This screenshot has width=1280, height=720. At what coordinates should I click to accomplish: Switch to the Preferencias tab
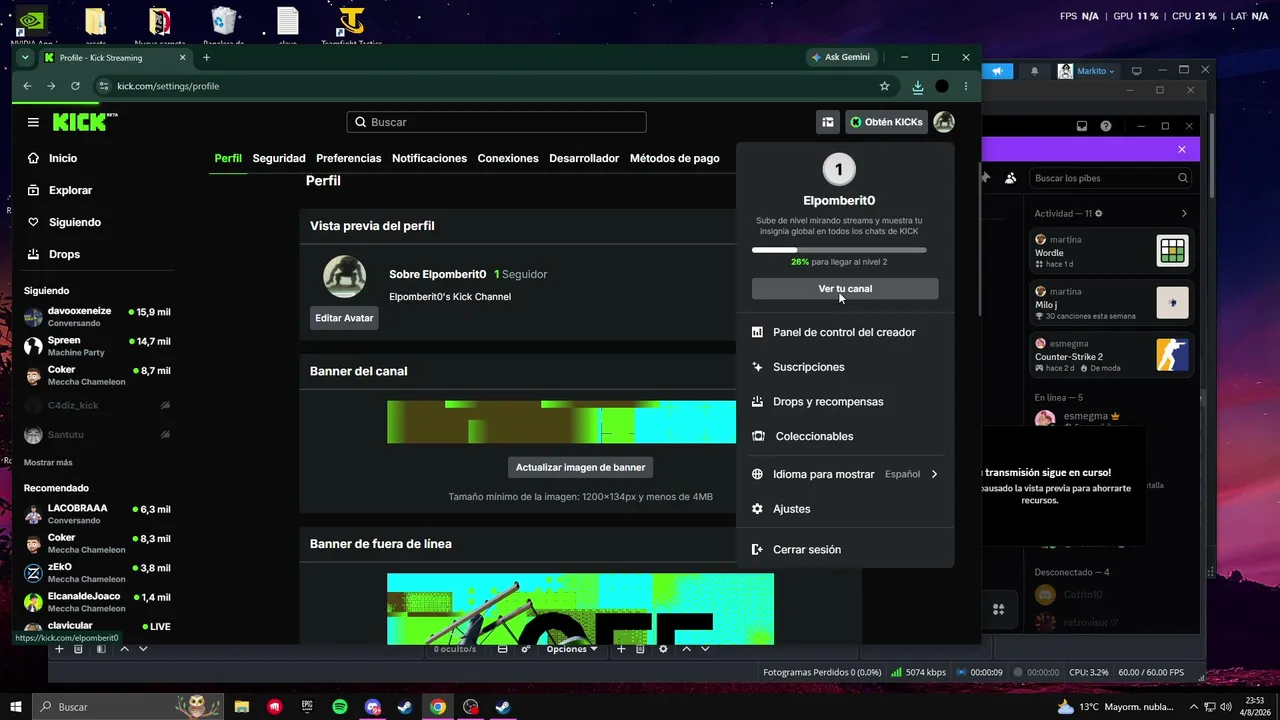click(349, 158)
